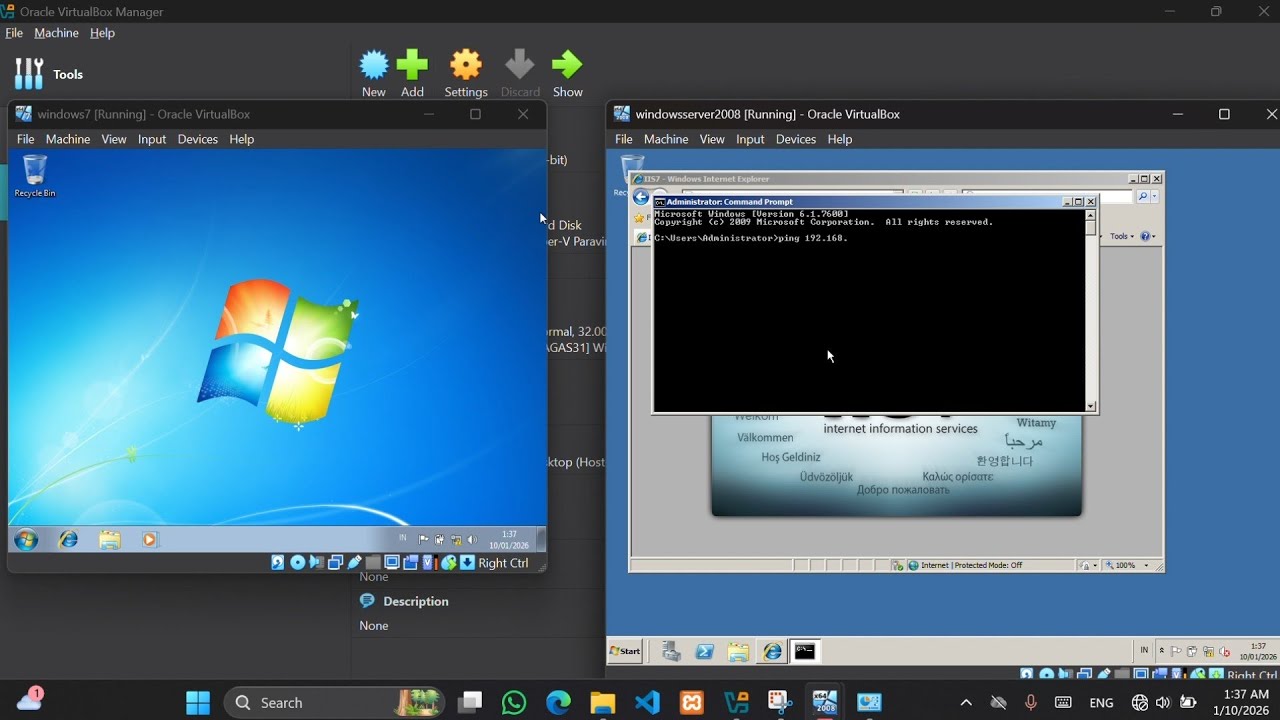
Task: Click the host Task View button
Action: pyautogui.click(x=470, y=703)
